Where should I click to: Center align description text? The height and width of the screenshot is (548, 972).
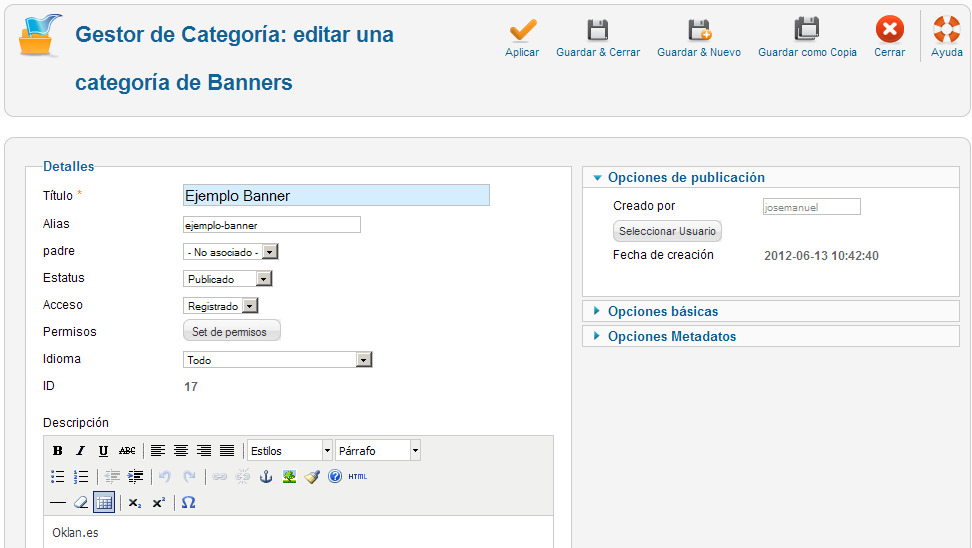pos(181,451)
